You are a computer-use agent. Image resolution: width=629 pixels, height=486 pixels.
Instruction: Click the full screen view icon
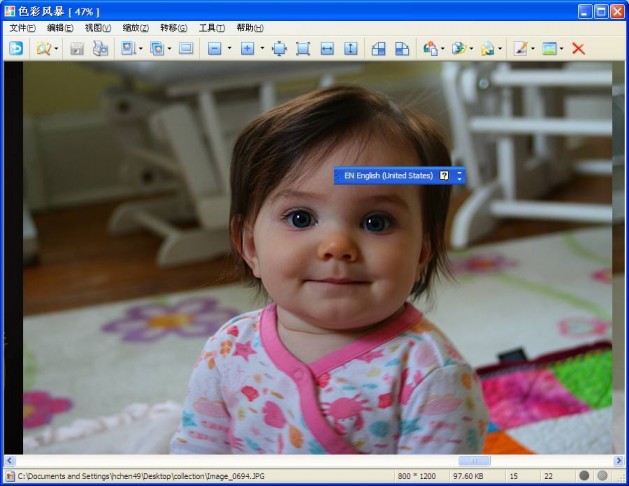(186, 48)
